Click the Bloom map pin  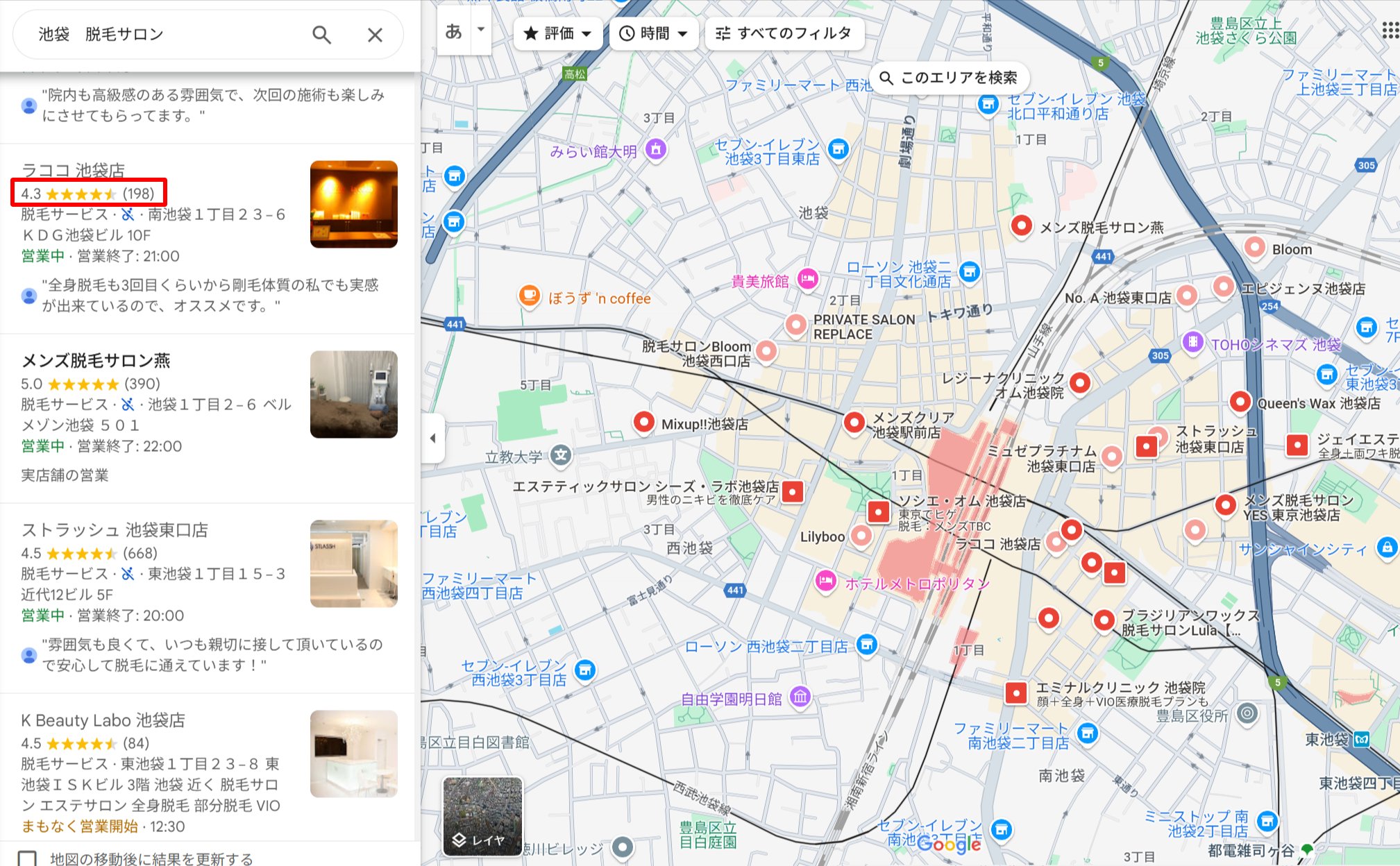[x=1254, y=247]
